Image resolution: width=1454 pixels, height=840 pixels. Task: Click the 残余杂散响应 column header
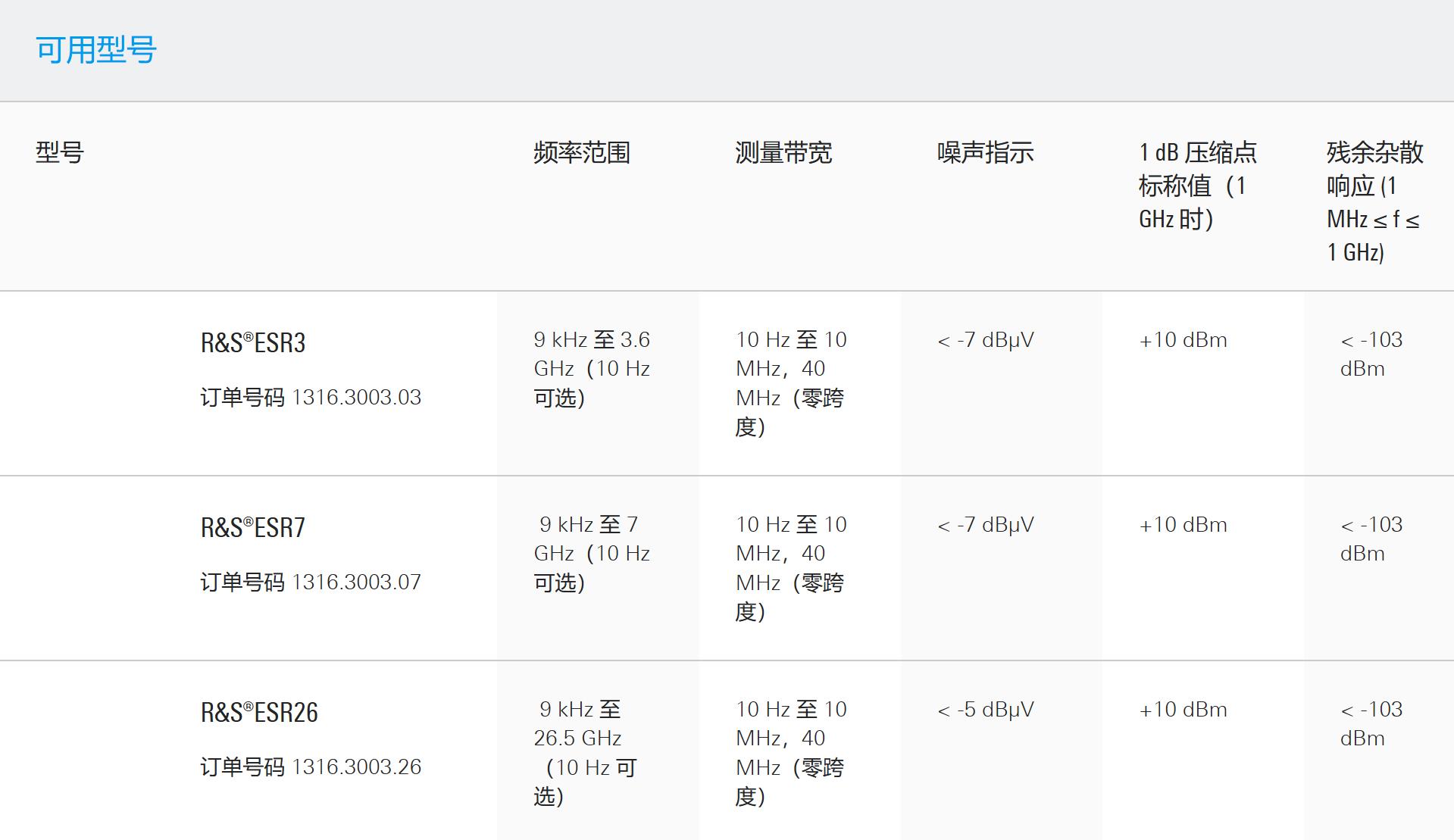click(1375, 201)
